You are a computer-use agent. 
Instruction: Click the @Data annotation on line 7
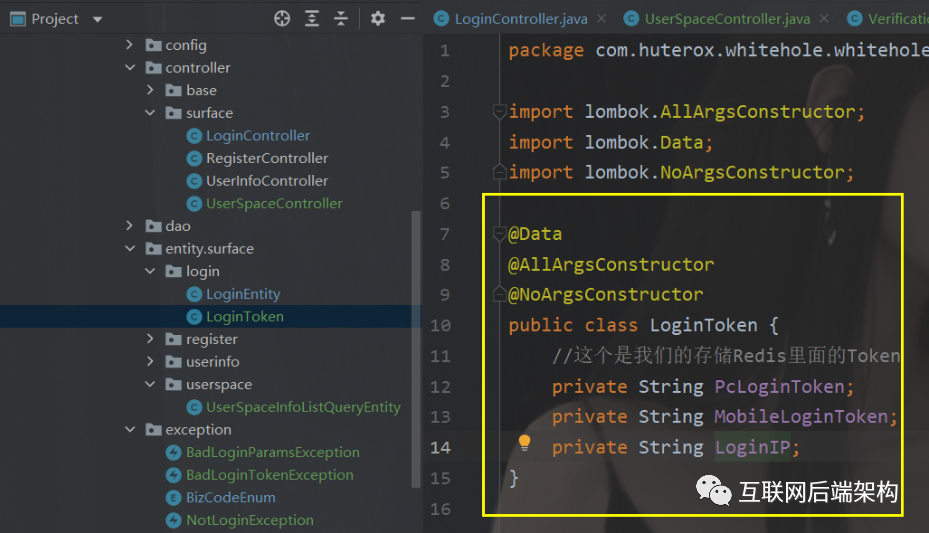pyautogui.click(x=535, y=234)
